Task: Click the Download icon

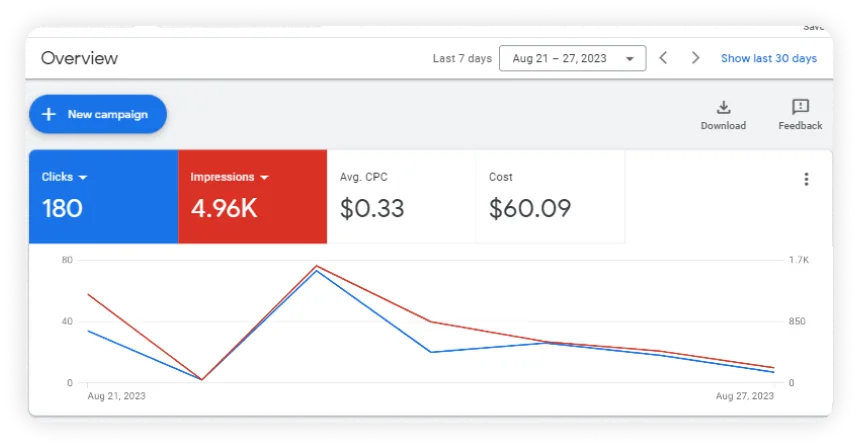Action: (x=723, y=108)
